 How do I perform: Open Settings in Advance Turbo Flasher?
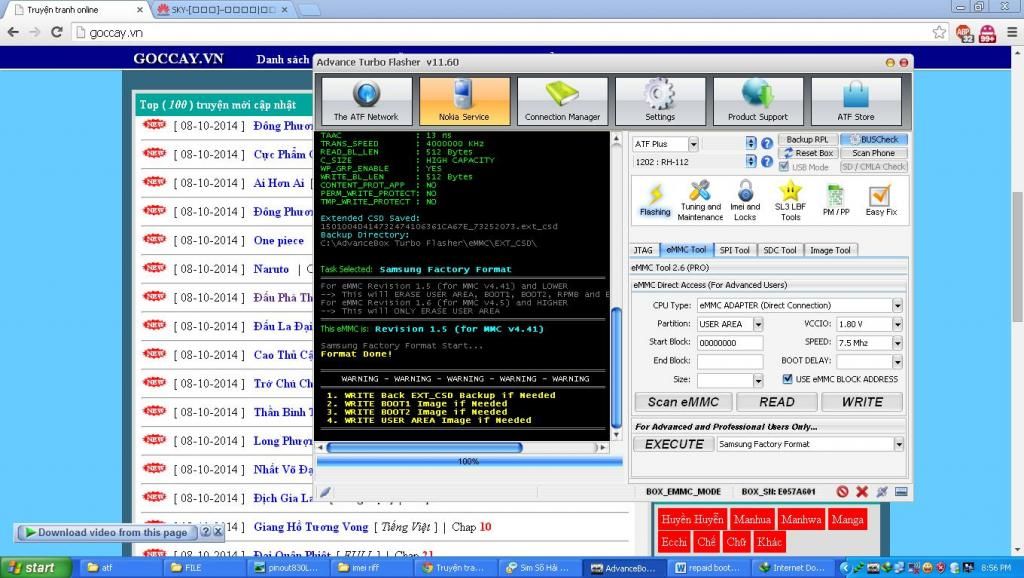pyautogui.click(x=660, y=101)
